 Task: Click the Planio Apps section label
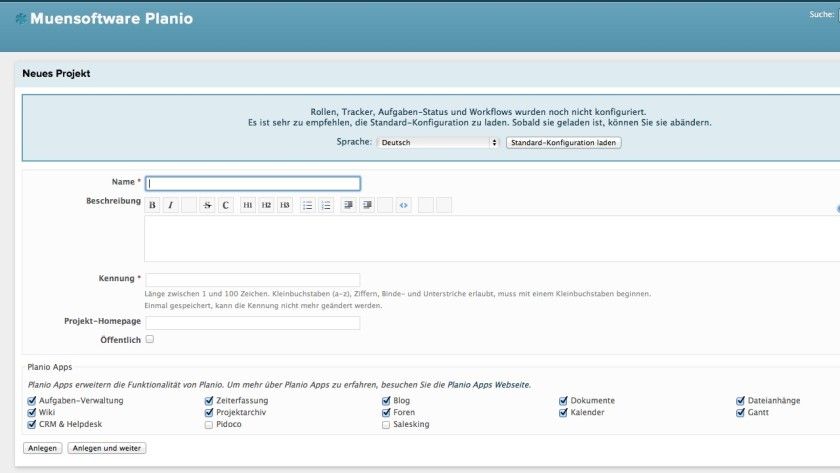point(50,367)
